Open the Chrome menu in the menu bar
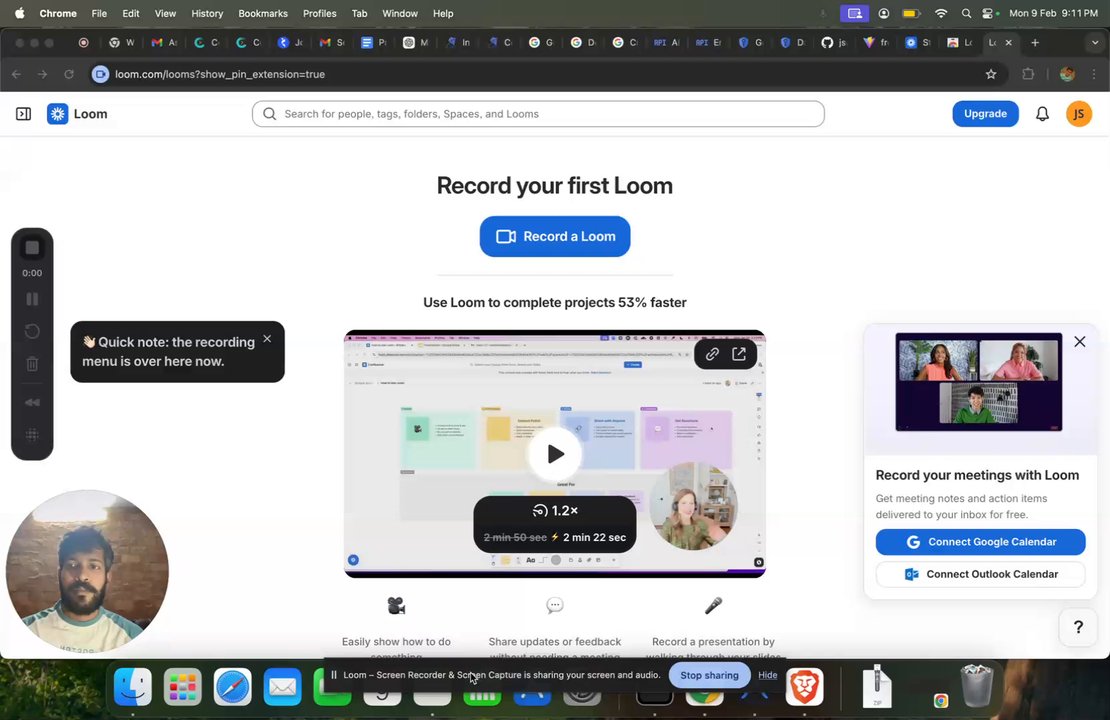Screen dimensions: 1110x720 [x=58, y=13]
